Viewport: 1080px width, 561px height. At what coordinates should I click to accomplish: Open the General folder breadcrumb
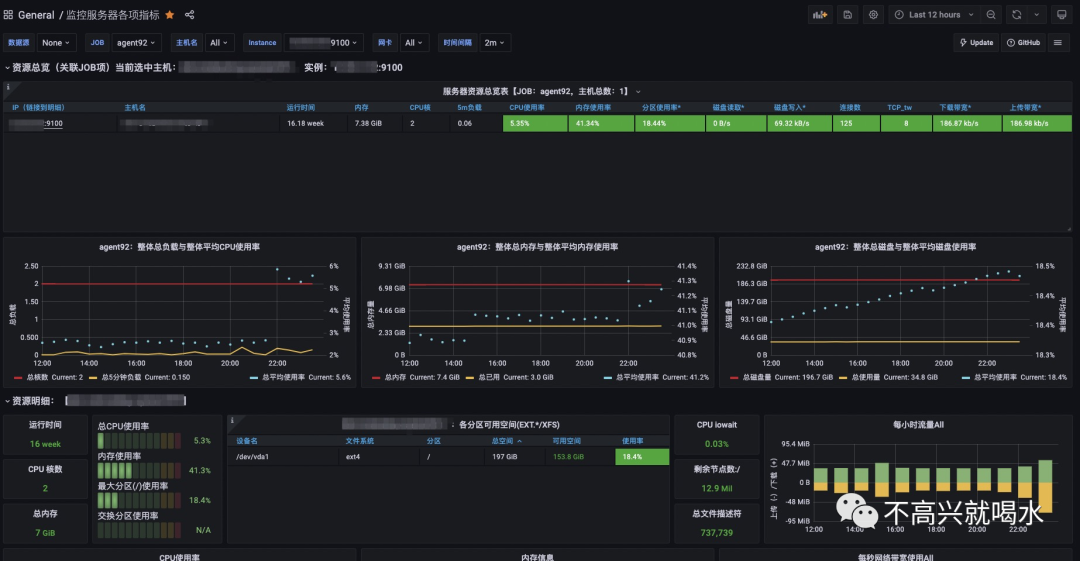click(36, 14)
